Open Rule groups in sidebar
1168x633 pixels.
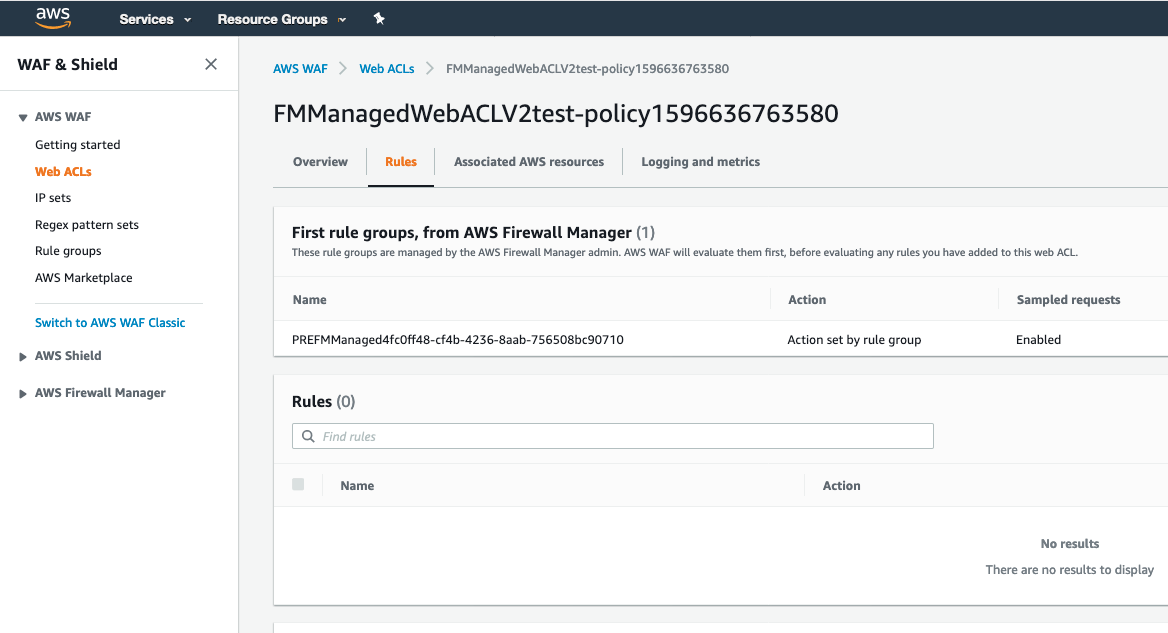coord(68,251)
